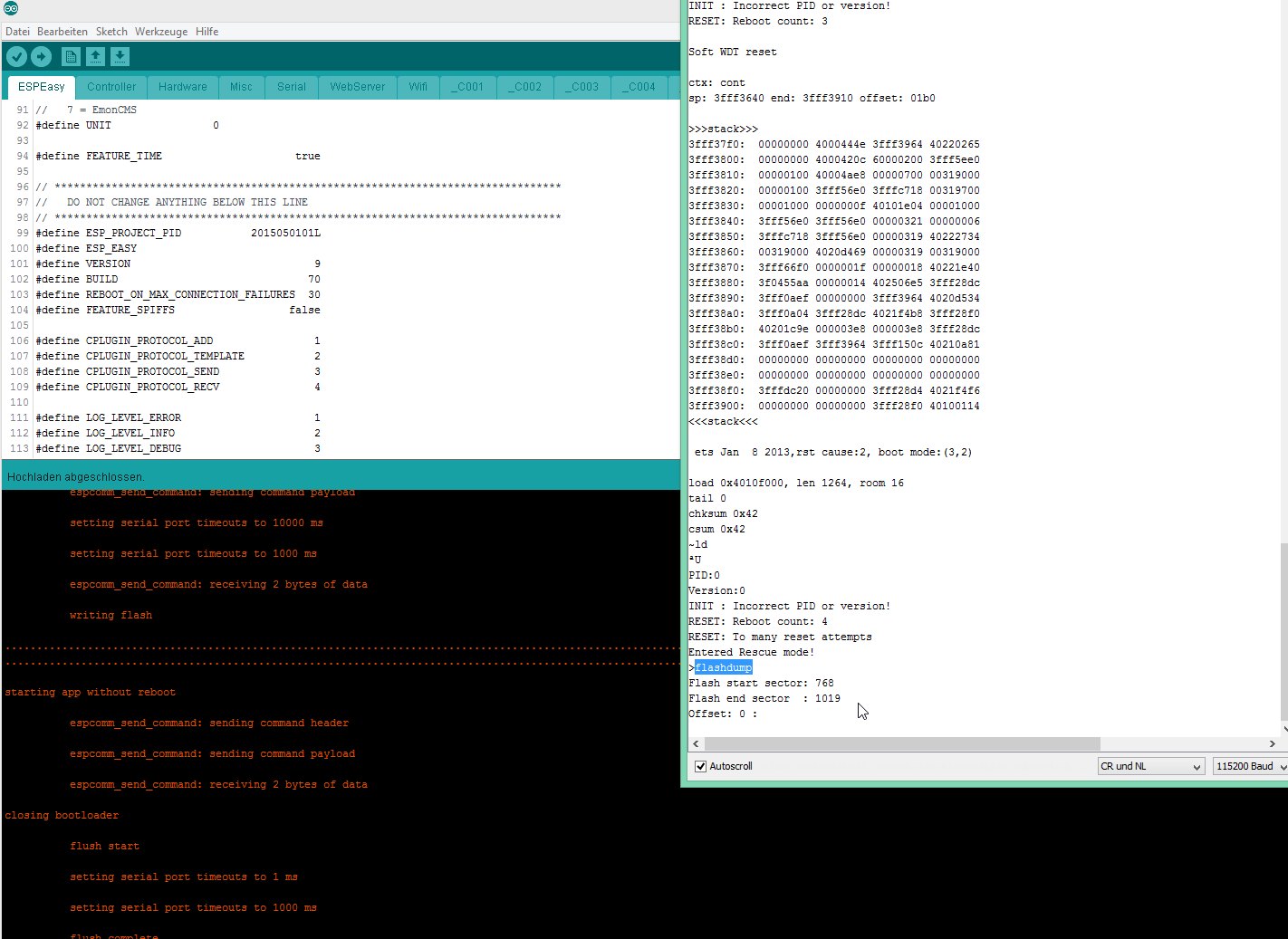Switch to the _C002 tab
The width and height of the screenshot is (1288, 939).
[x=525, y=87]
